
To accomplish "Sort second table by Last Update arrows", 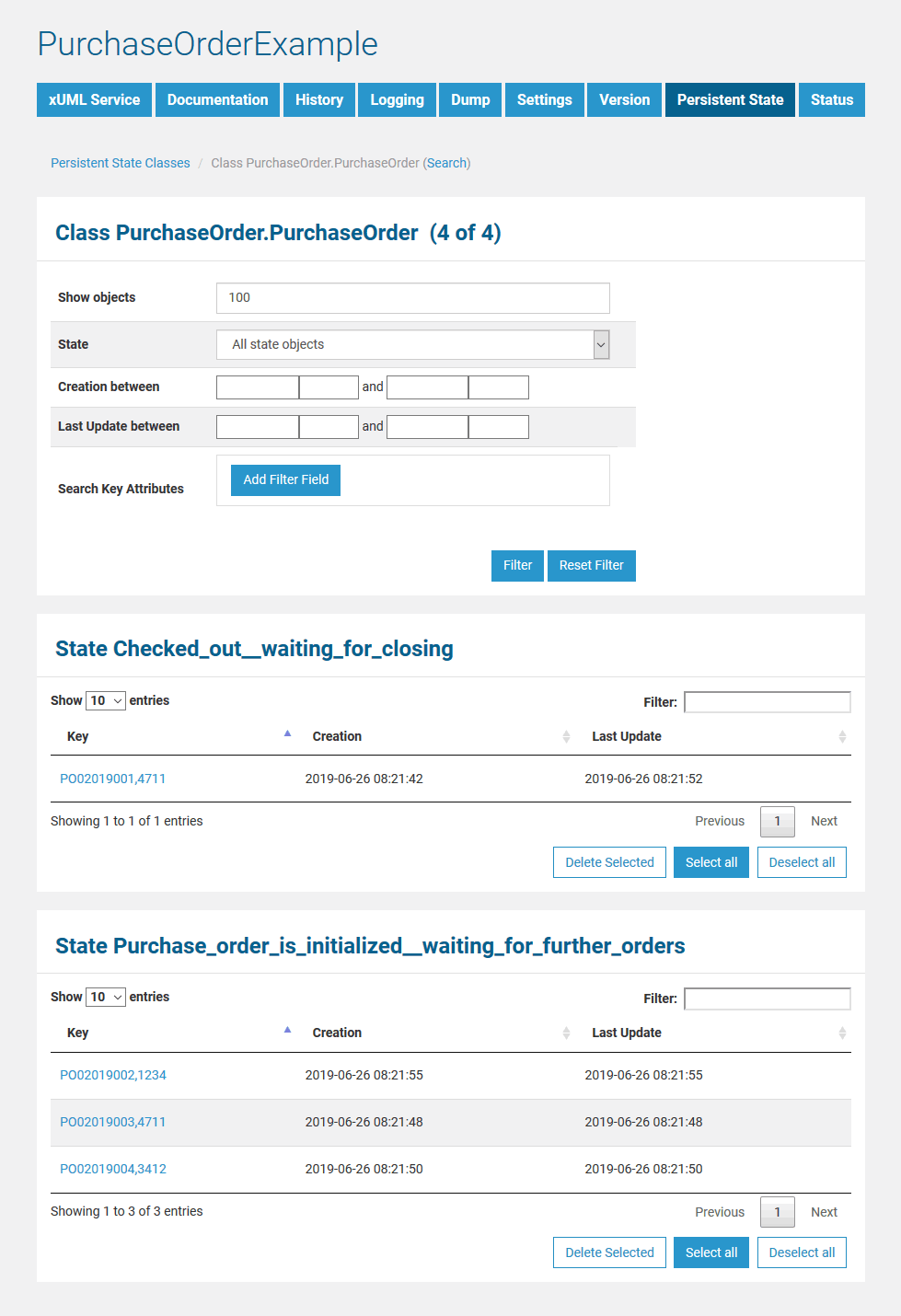I will pos(842,1033).
